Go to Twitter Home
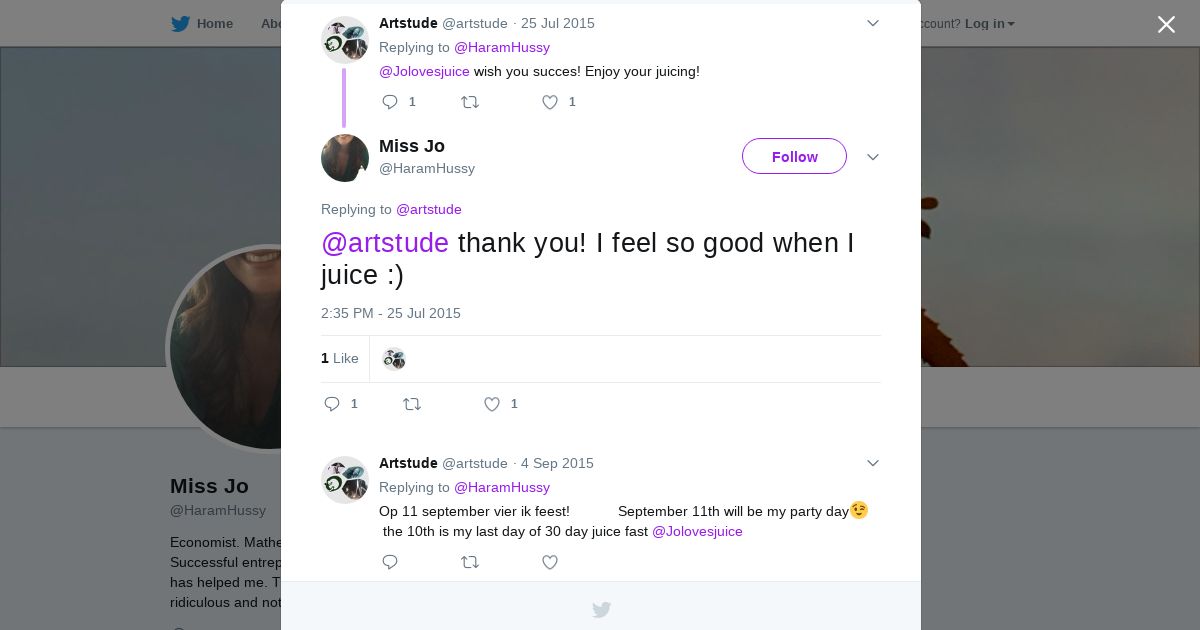The height and width of the screenshot is (630, 1200). 202,23
